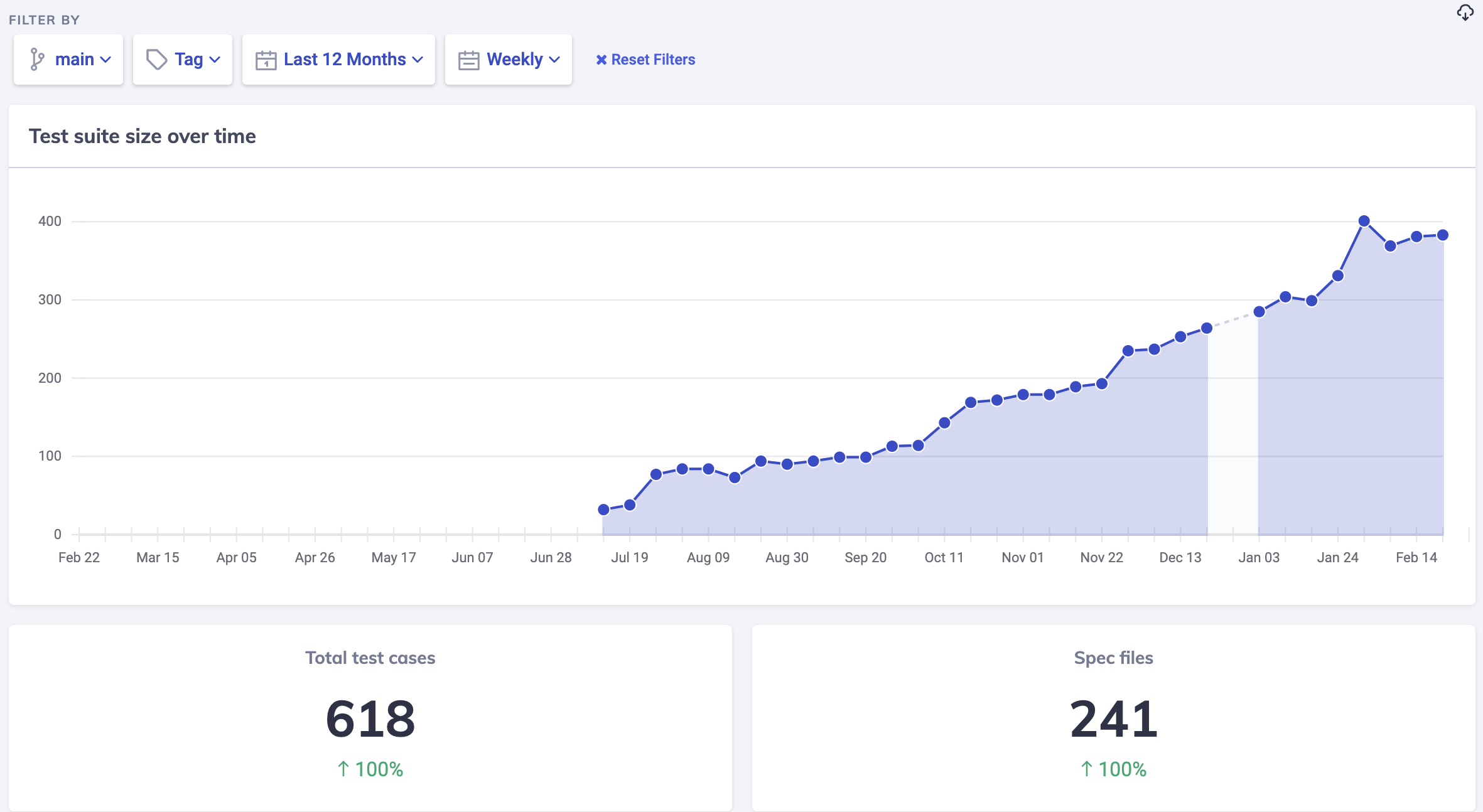Click the tag icon in Tag filter
This screenshot has height=812, width=1483.
[x=156, y=60]
